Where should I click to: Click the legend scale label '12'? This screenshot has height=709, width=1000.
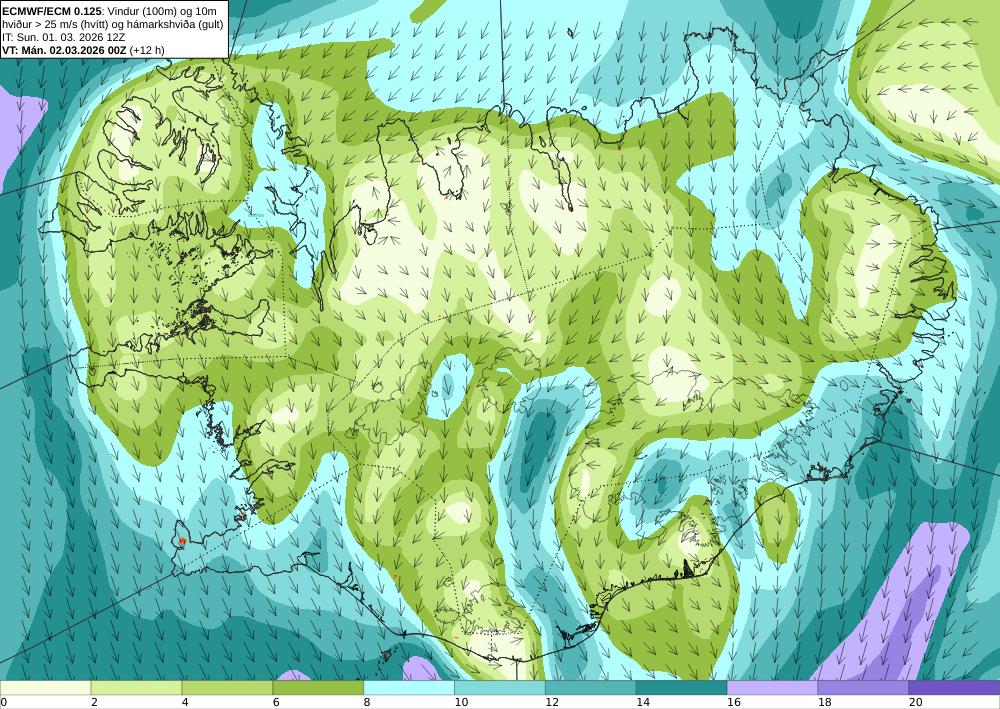point(552,703)
